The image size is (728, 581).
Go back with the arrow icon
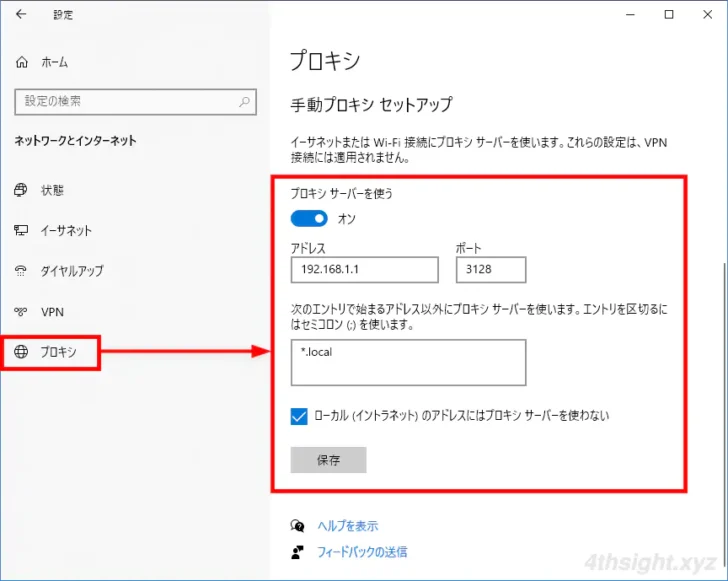(x=21, y=14)
